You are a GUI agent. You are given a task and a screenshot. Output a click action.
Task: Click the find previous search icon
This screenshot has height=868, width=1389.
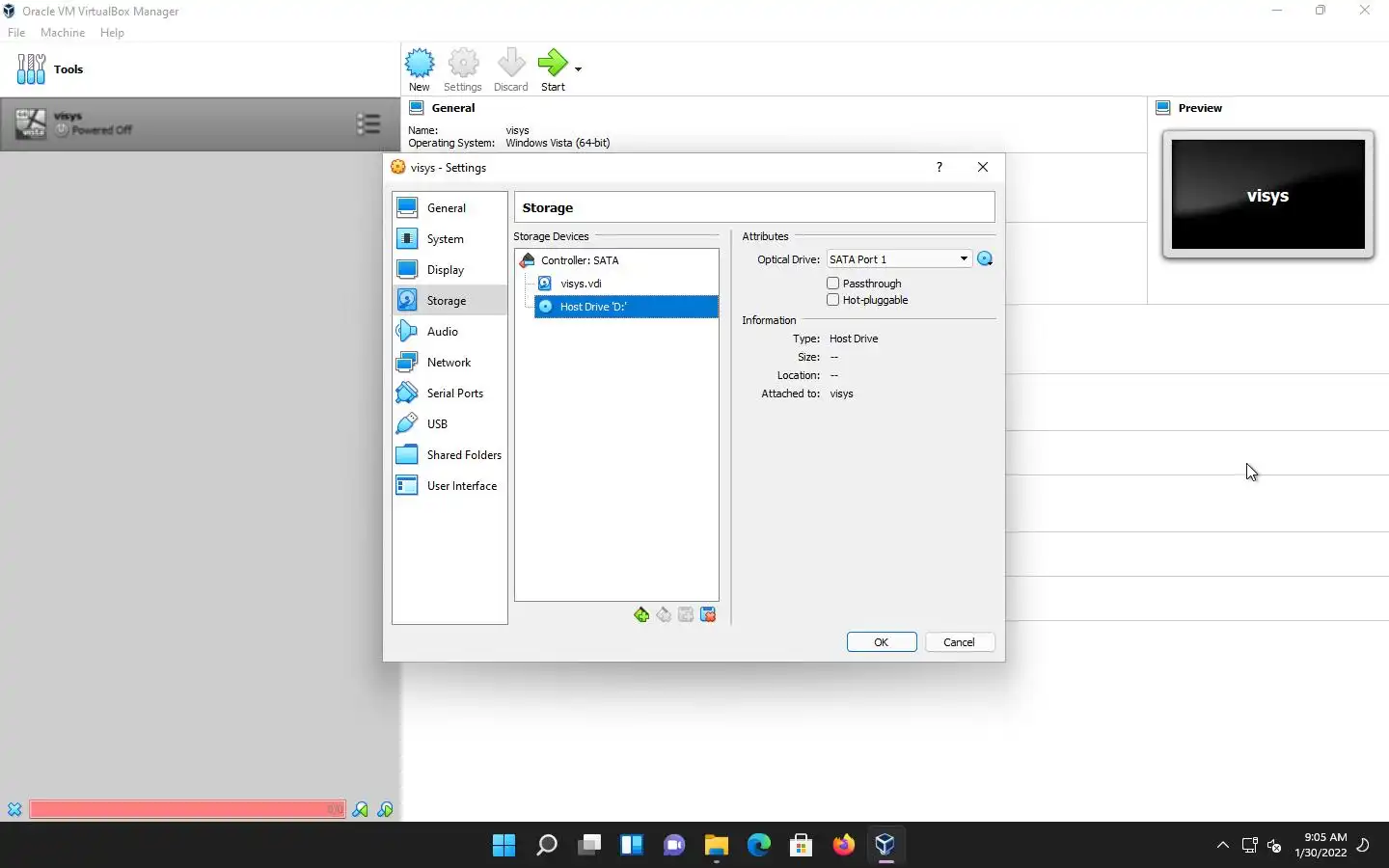360,809
